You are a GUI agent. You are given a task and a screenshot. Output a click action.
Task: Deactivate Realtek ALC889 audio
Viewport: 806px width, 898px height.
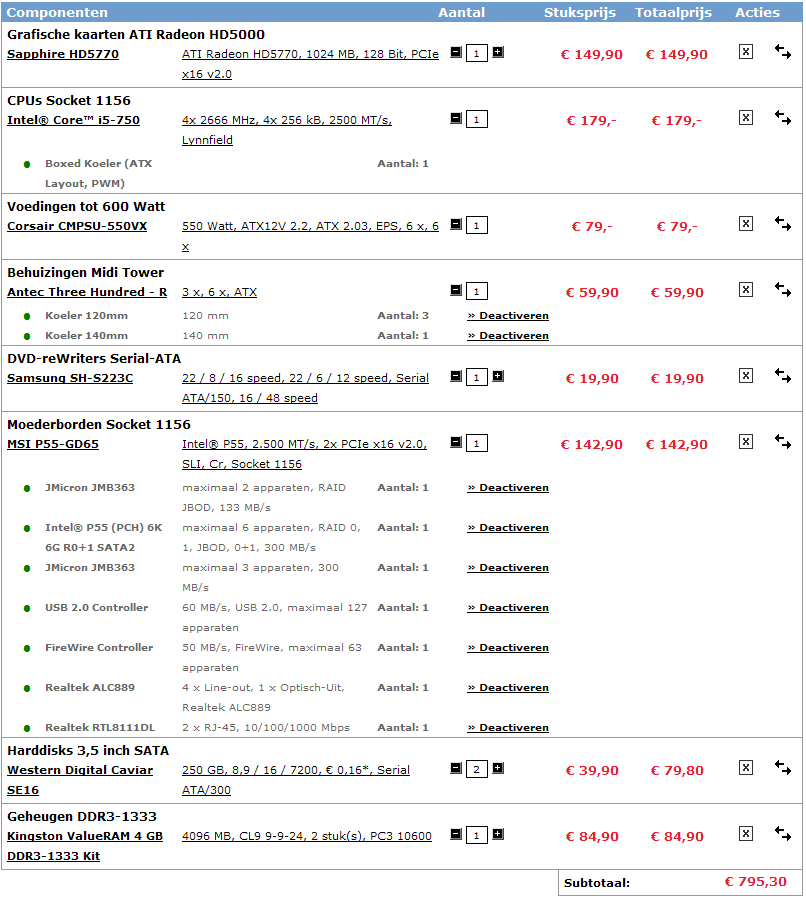click(x=508, y=688)
